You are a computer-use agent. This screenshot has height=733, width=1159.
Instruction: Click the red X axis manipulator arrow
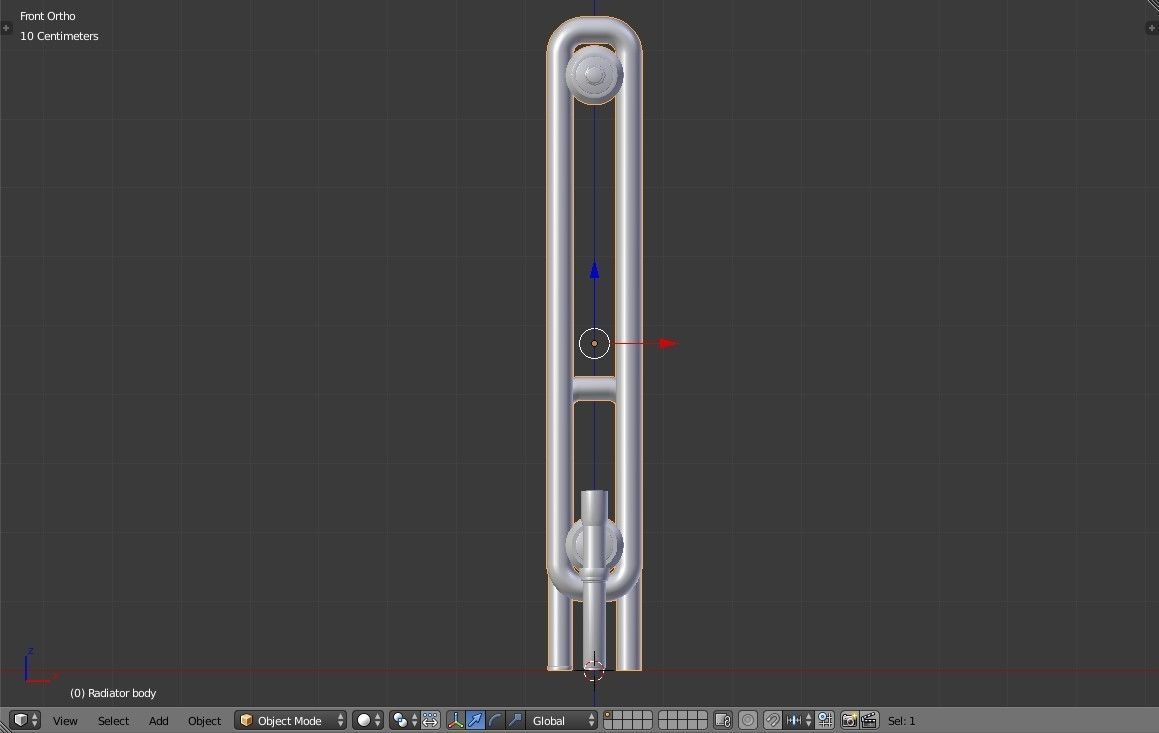668,344
